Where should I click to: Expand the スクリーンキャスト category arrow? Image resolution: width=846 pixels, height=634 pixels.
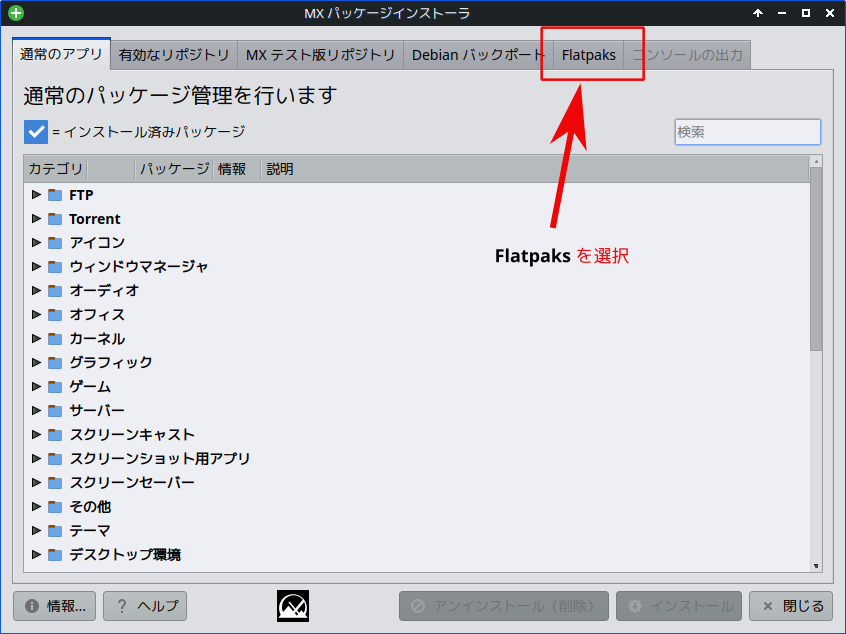(x=36, y=434)
